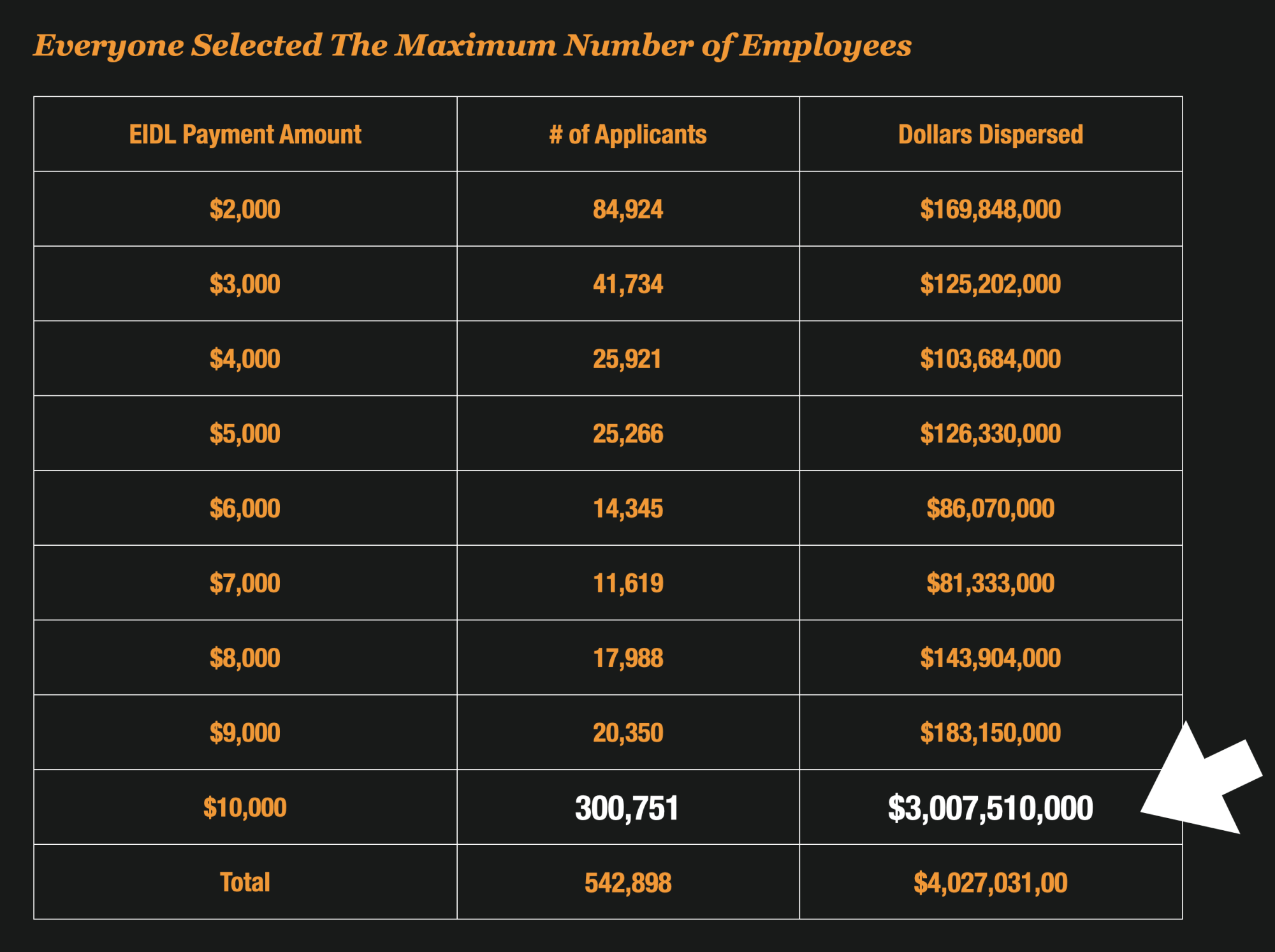Click the highlighted 300,751 applicants value
The width and height of the screenshot is (1275, 952).
coord(627,808)
